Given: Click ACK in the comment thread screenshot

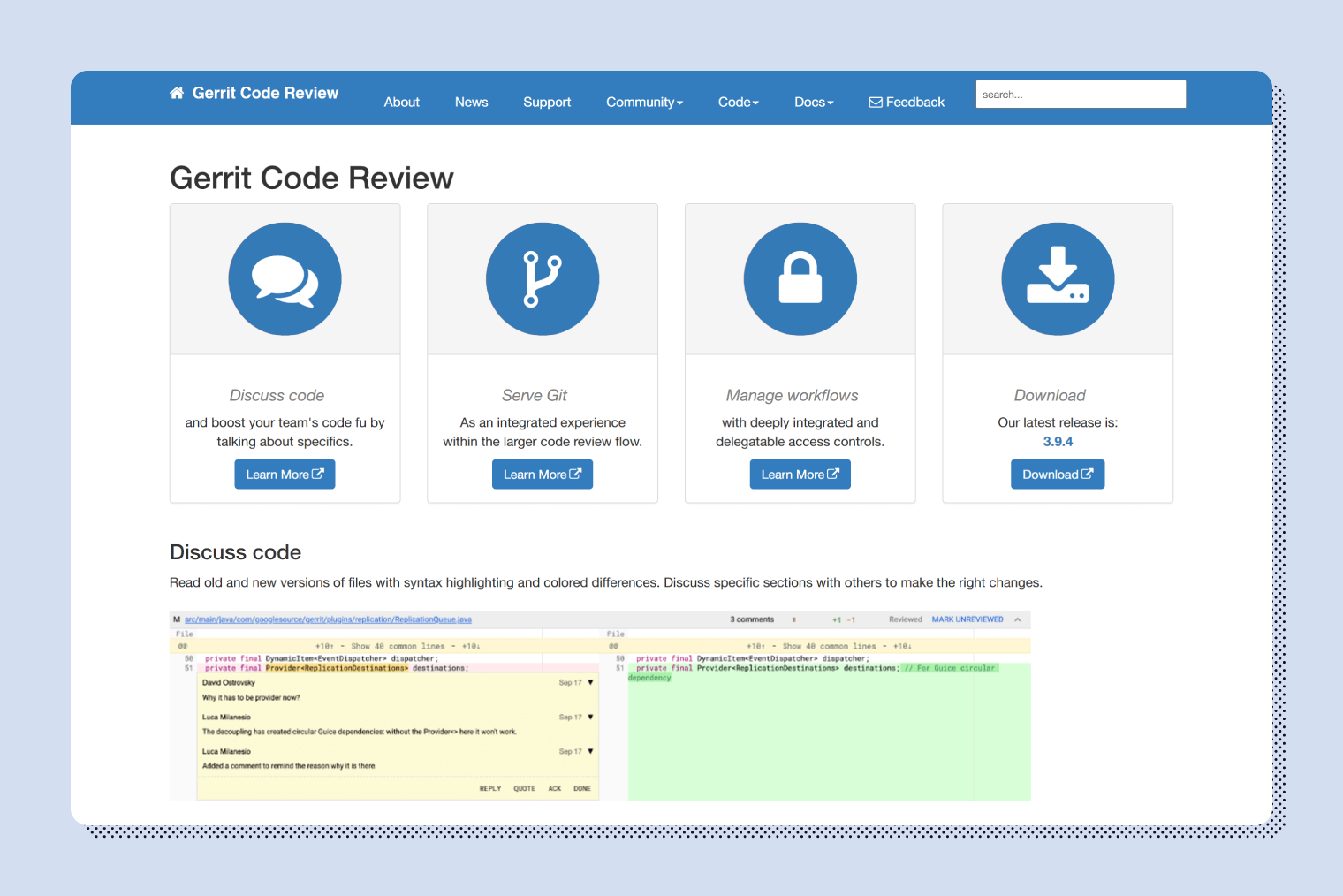Looking at the screenshot, I should click(x=555, y=788).
